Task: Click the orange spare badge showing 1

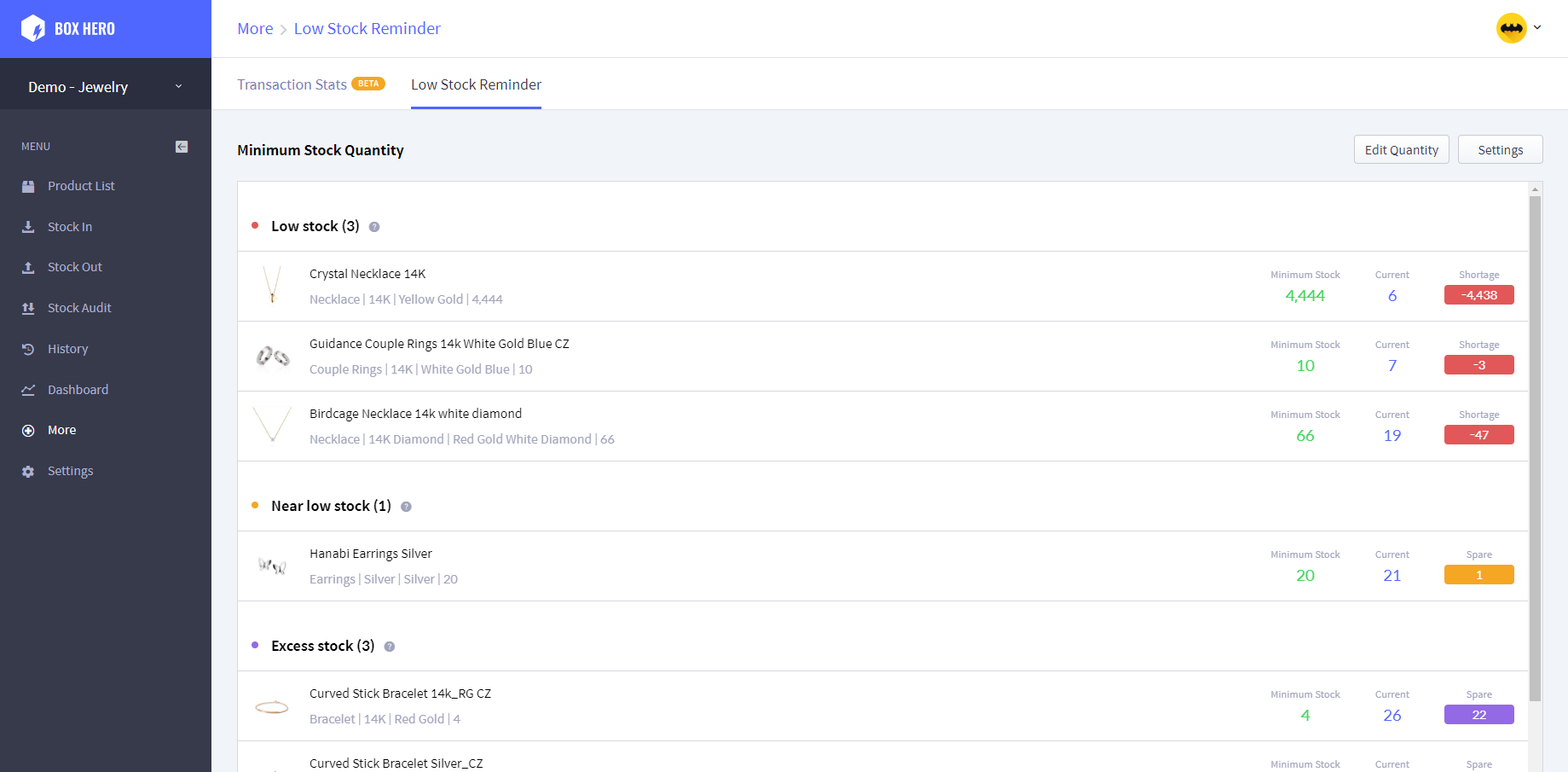Action: 1479,575
